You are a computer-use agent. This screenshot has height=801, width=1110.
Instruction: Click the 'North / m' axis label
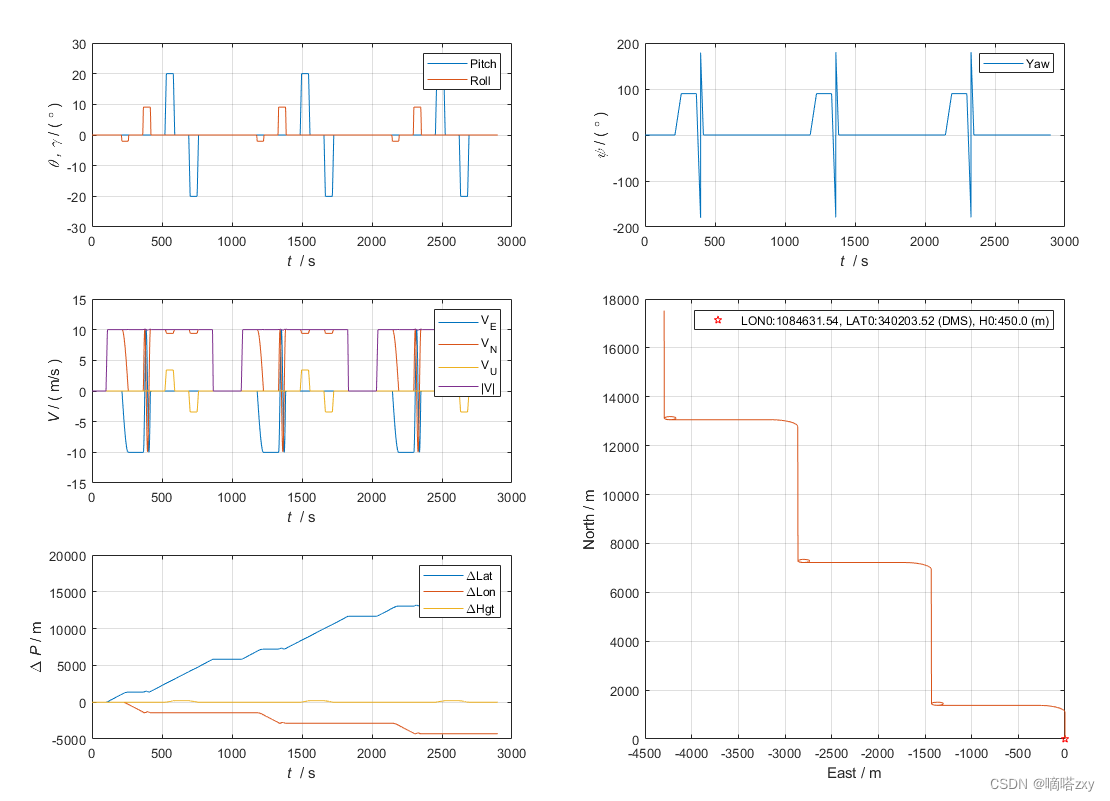pyautogui.click(x=589, y=519)
